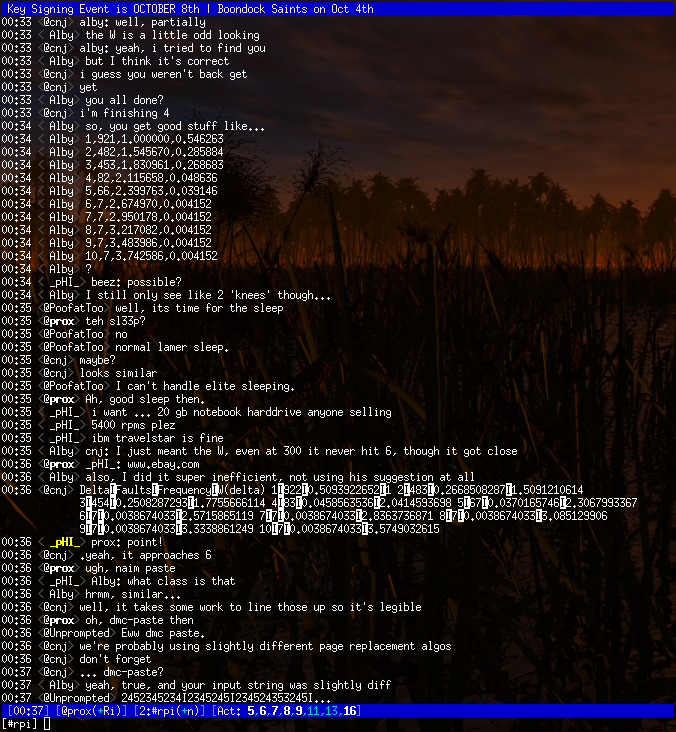
Task: Click data line '3,453,1.830961,0.268683'
Action: (x=154, y=165)
